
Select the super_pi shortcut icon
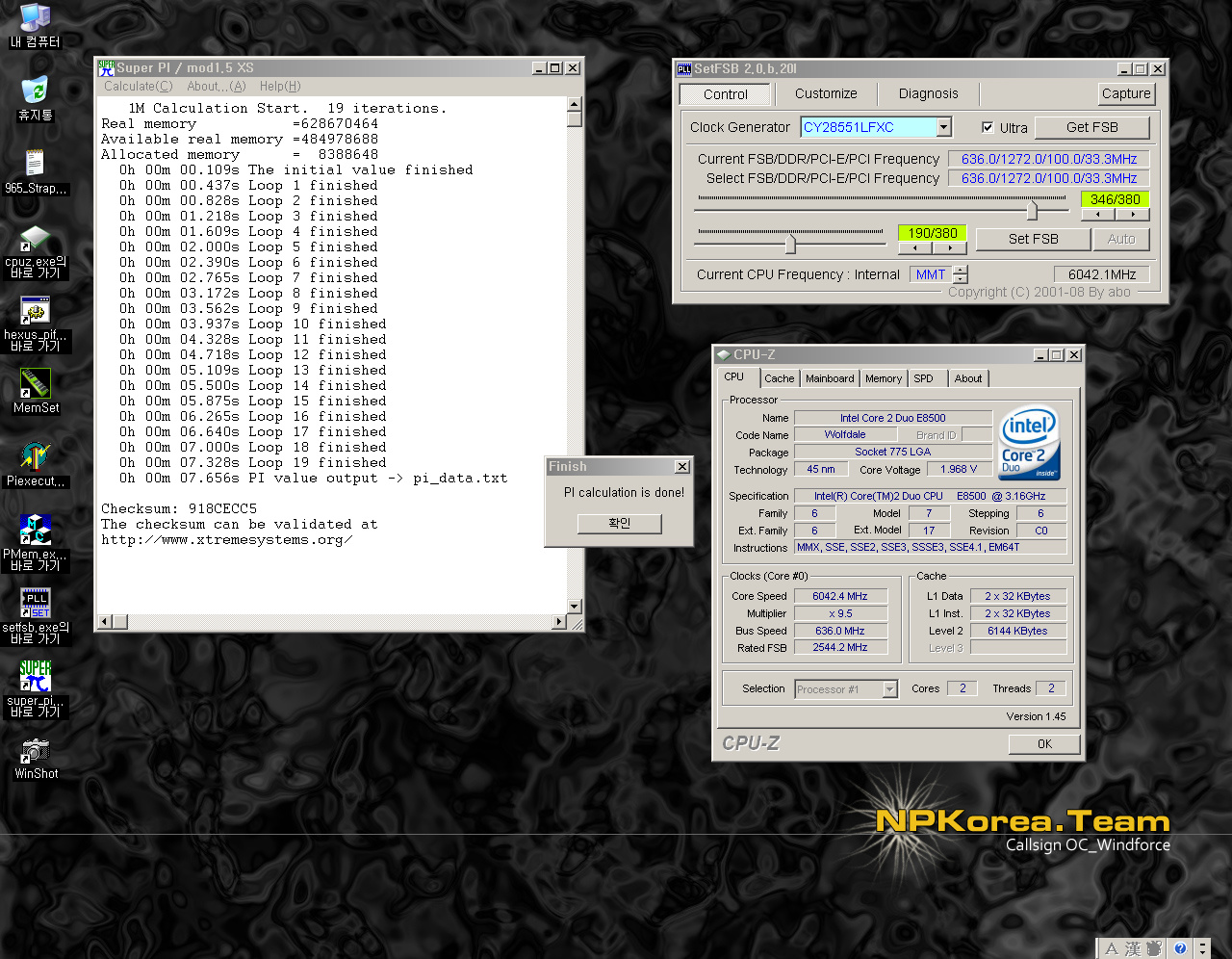tap(36, 688)
